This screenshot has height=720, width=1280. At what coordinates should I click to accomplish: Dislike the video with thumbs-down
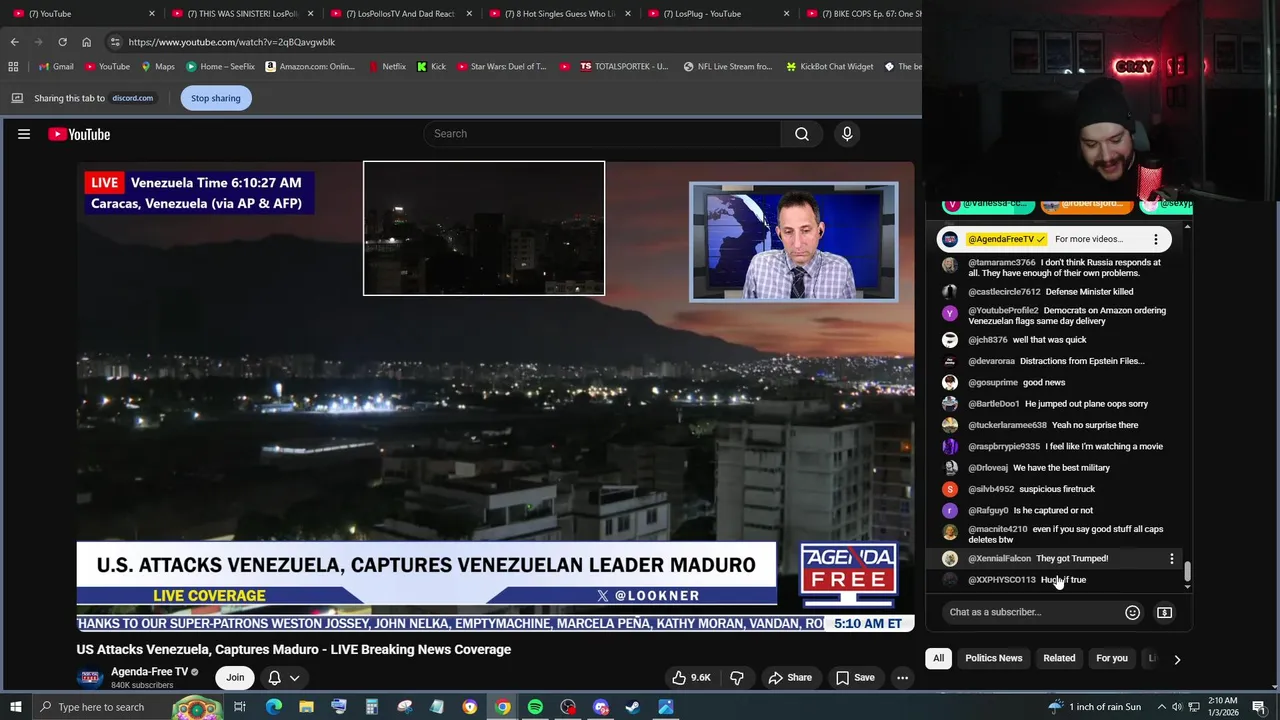click(737, 677)
